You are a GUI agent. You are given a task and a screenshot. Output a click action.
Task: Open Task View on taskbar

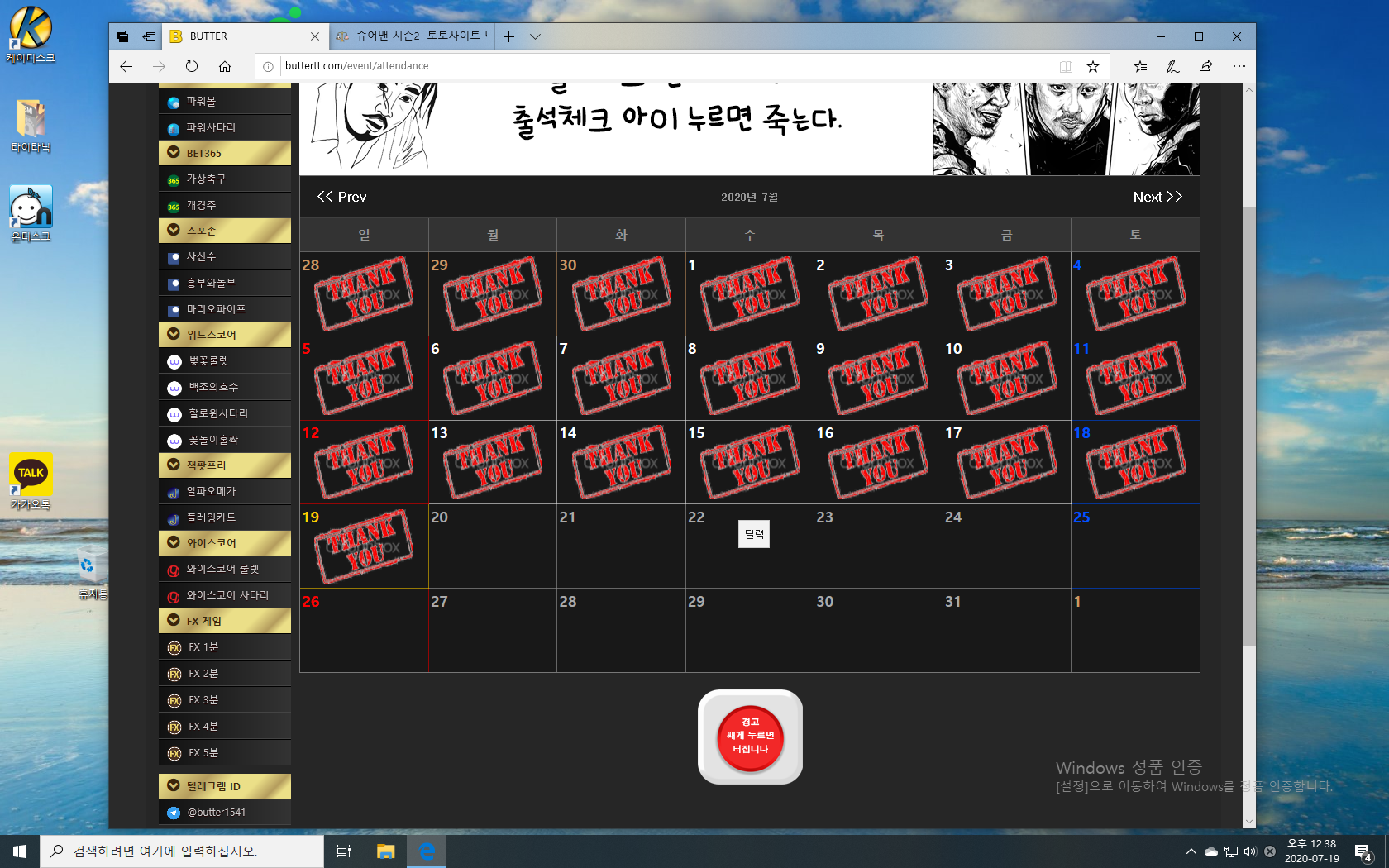(x=344, y=851)
